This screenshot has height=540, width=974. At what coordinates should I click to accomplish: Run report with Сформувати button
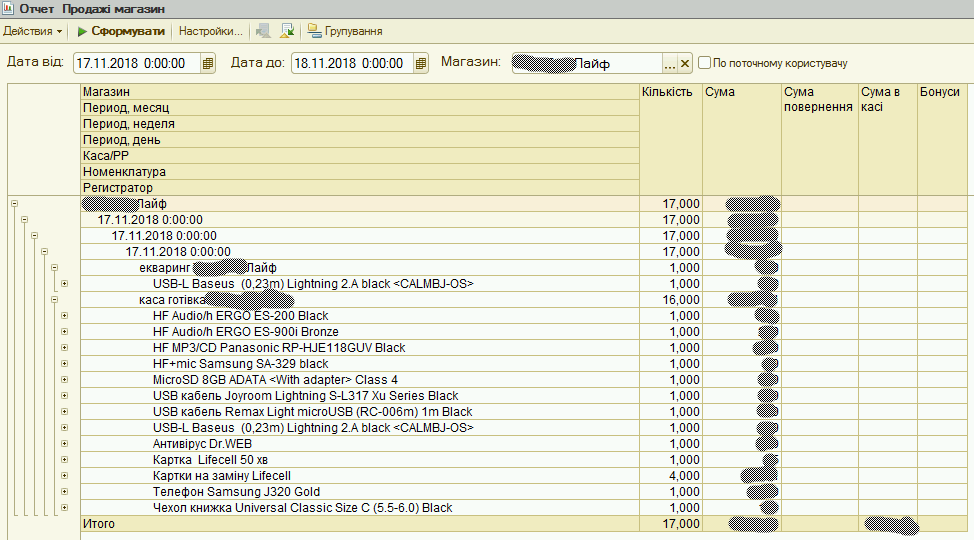coord(121,31)
